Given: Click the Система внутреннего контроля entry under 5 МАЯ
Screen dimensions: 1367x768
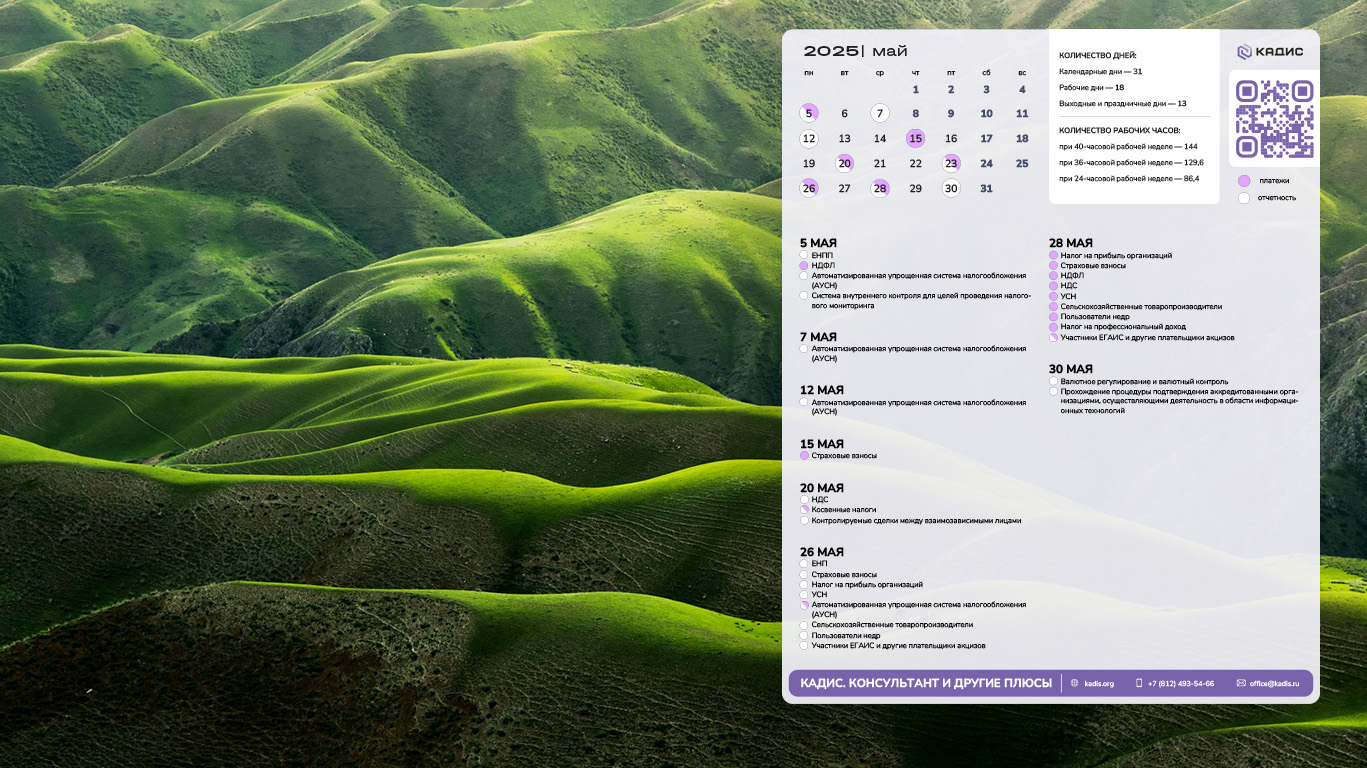Looking at the screenshot, I should [921, 300].
